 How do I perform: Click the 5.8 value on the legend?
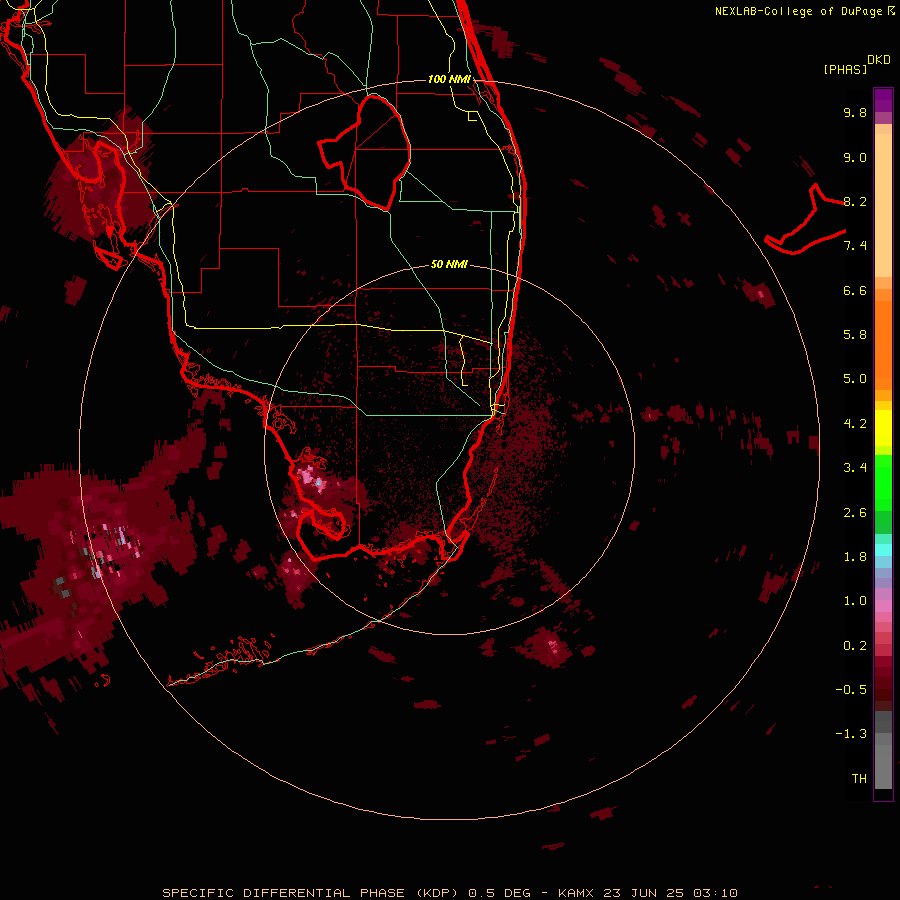tap(855, 335)
